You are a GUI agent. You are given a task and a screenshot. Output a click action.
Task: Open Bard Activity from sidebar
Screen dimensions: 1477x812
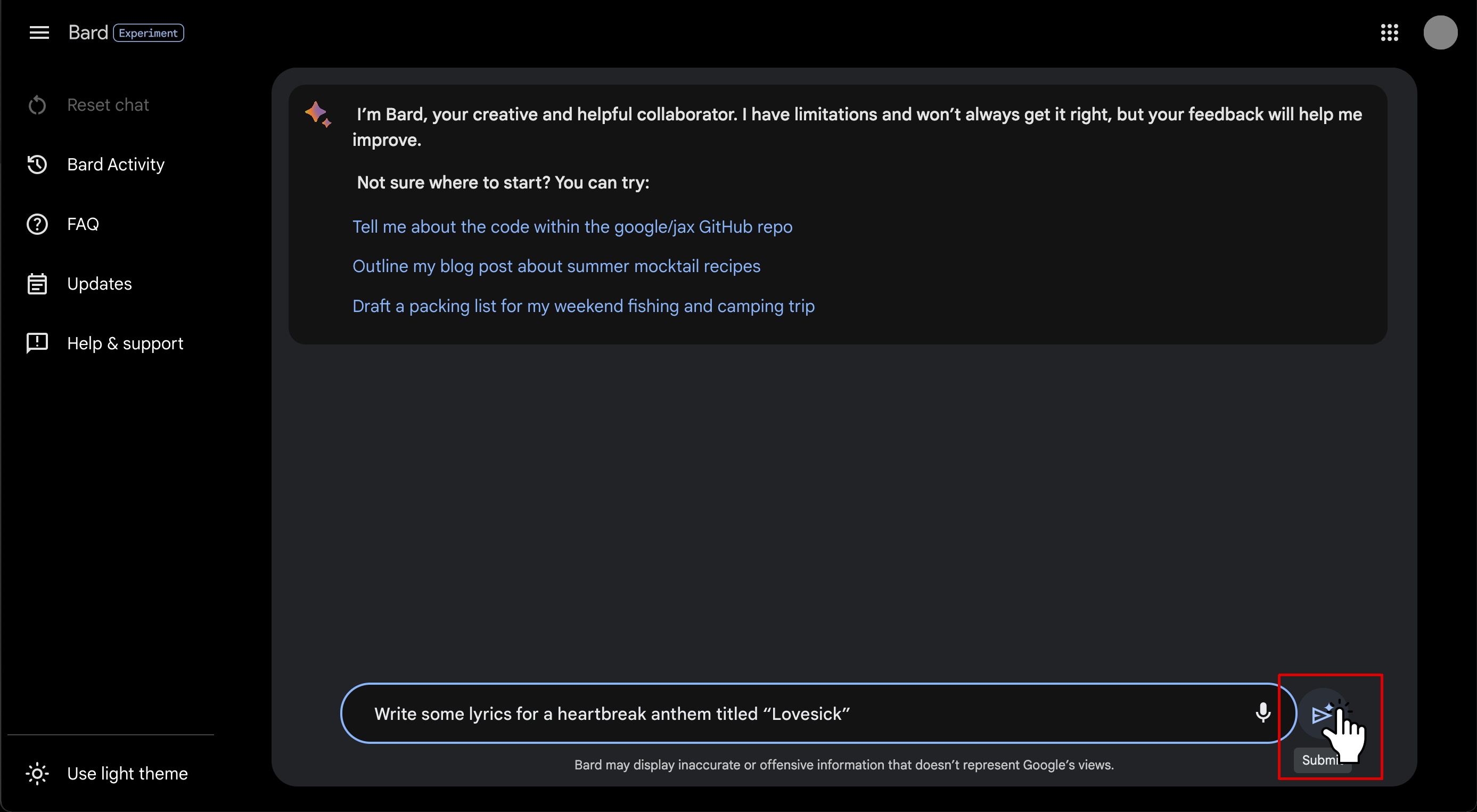(95, 165)
